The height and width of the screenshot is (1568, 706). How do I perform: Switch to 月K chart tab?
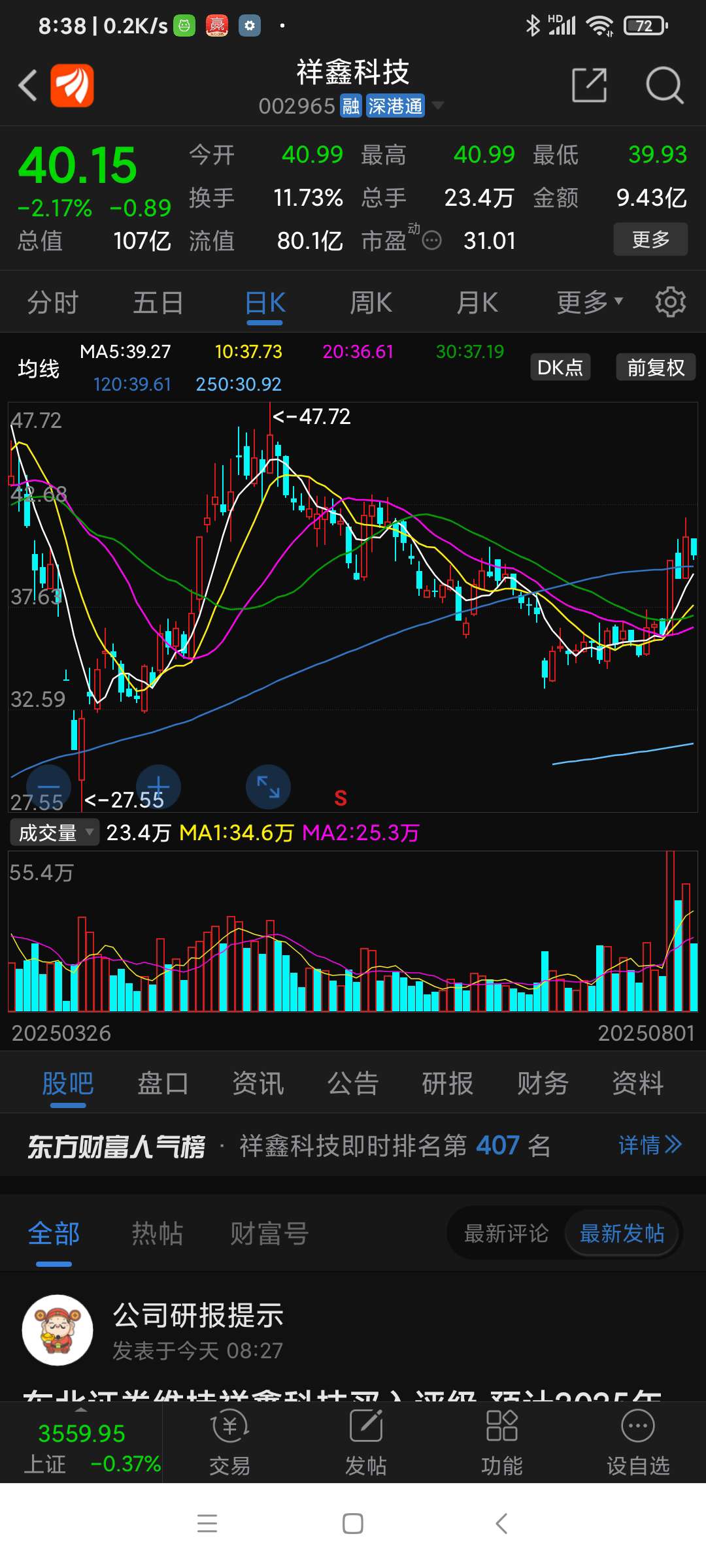pos(477,303)
